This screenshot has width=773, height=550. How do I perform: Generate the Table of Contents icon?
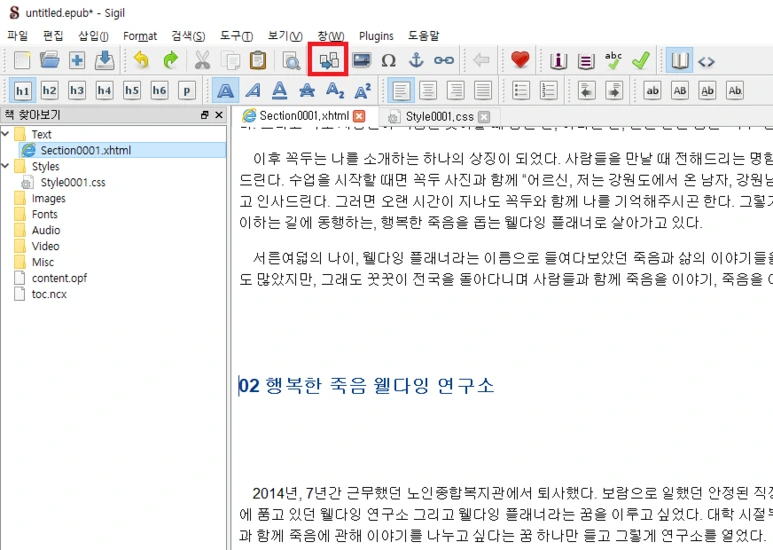point(586,60)
